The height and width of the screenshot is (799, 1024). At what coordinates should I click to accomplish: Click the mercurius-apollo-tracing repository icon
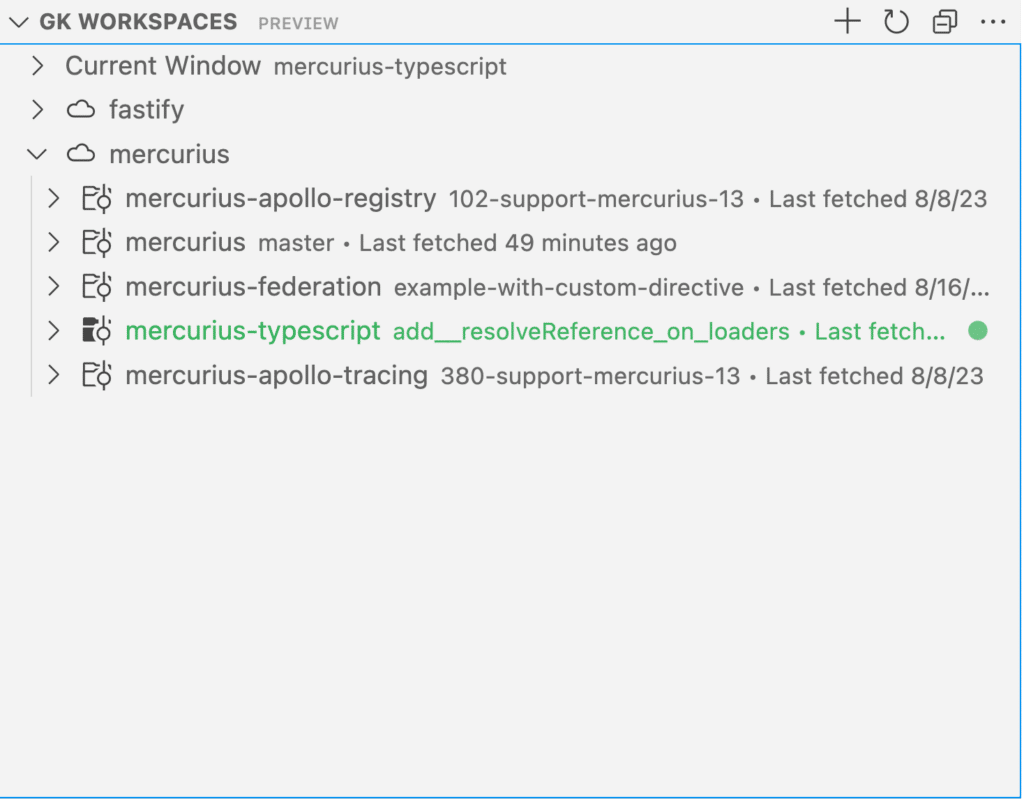[97, 376]
